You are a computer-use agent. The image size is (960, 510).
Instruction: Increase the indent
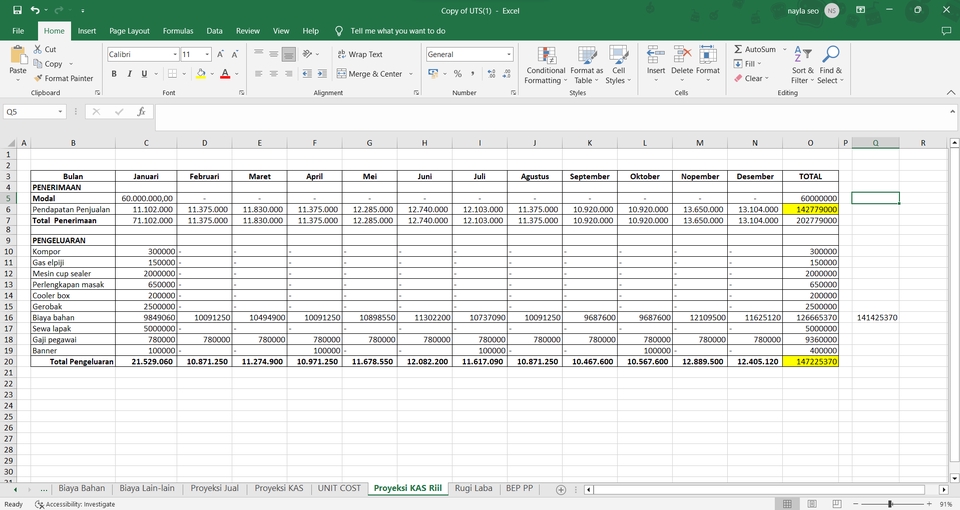click(322, 73)
